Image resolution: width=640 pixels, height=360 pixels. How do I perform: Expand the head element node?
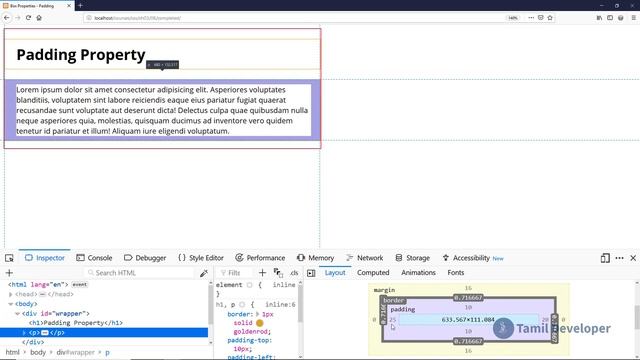click(11, 294)
